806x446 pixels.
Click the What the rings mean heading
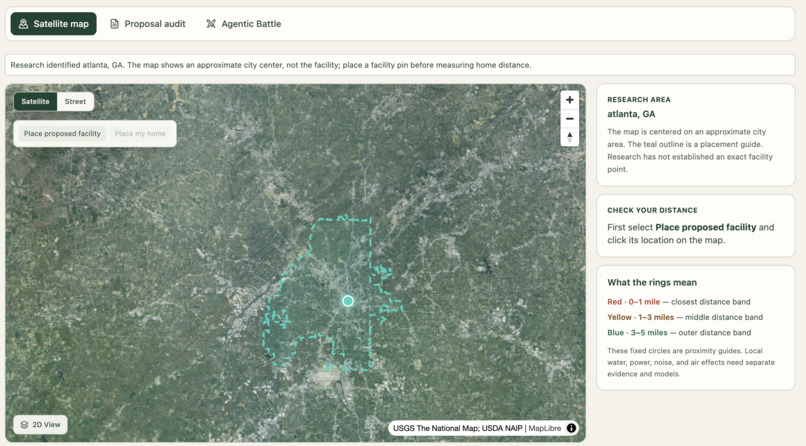[652, 283]
